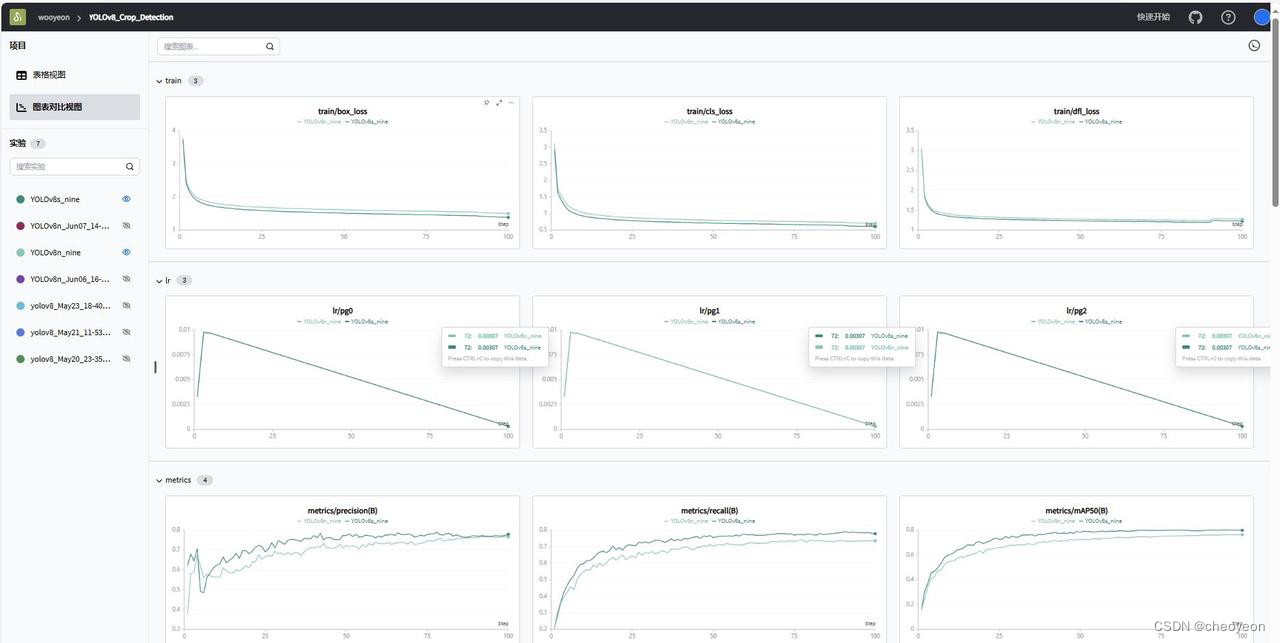The image size is (1280, 643).
Task: Show the yolov8_May23_18-40 experiment
Action: click(126, 305)
